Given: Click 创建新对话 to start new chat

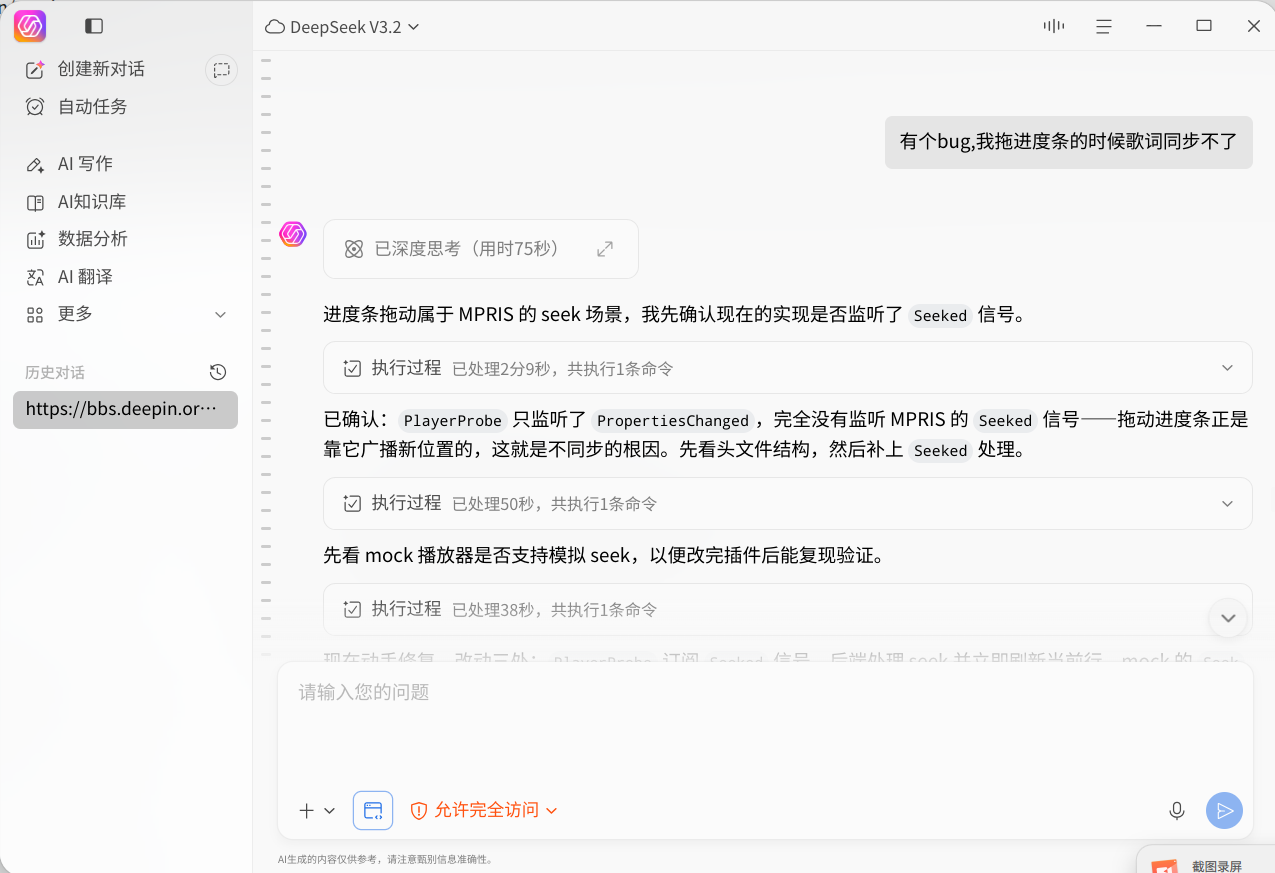Looking at the screenshot, I should (x=100, y=69).
